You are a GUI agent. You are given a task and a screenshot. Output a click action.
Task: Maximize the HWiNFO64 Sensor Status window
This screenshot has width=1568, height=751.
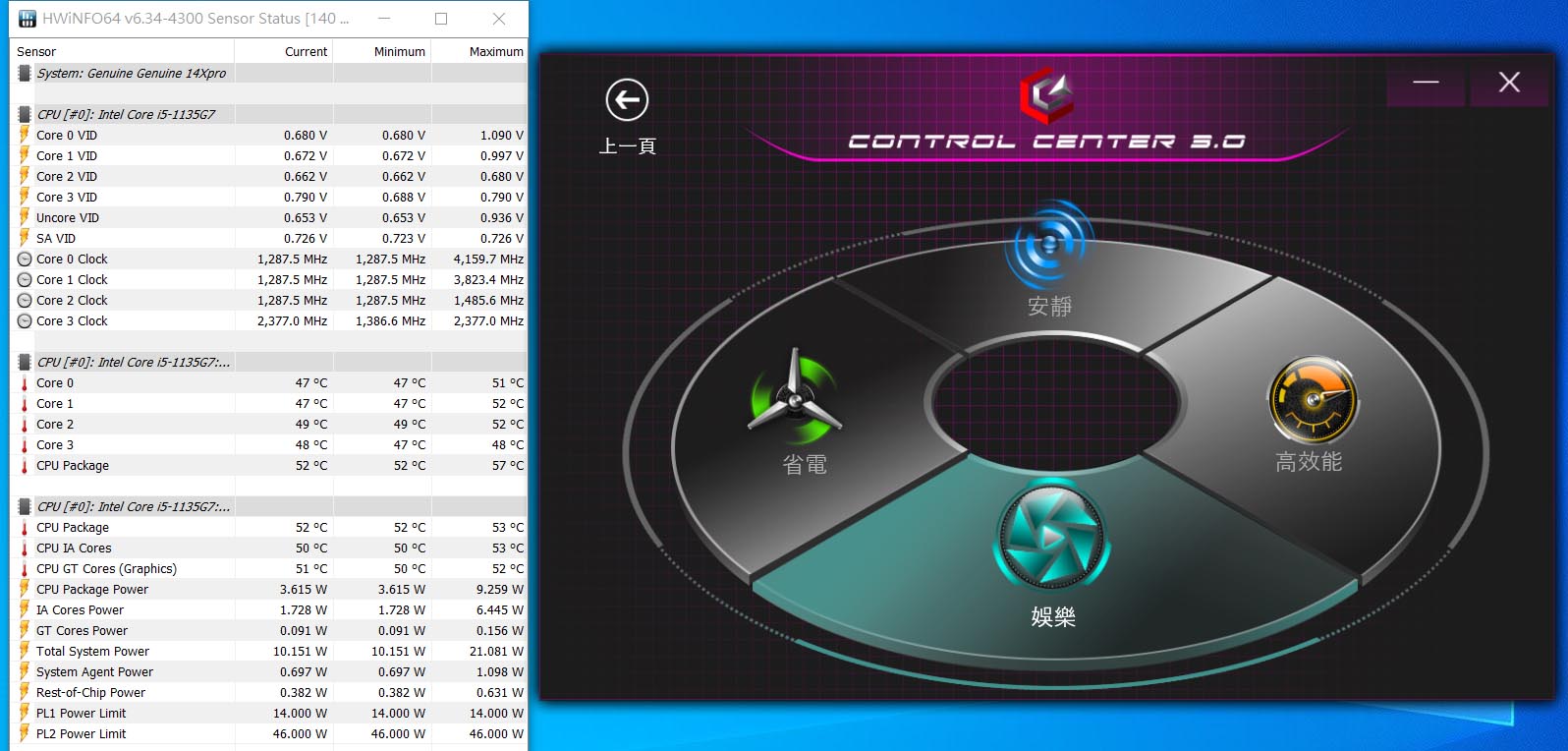tap(441, 19)
